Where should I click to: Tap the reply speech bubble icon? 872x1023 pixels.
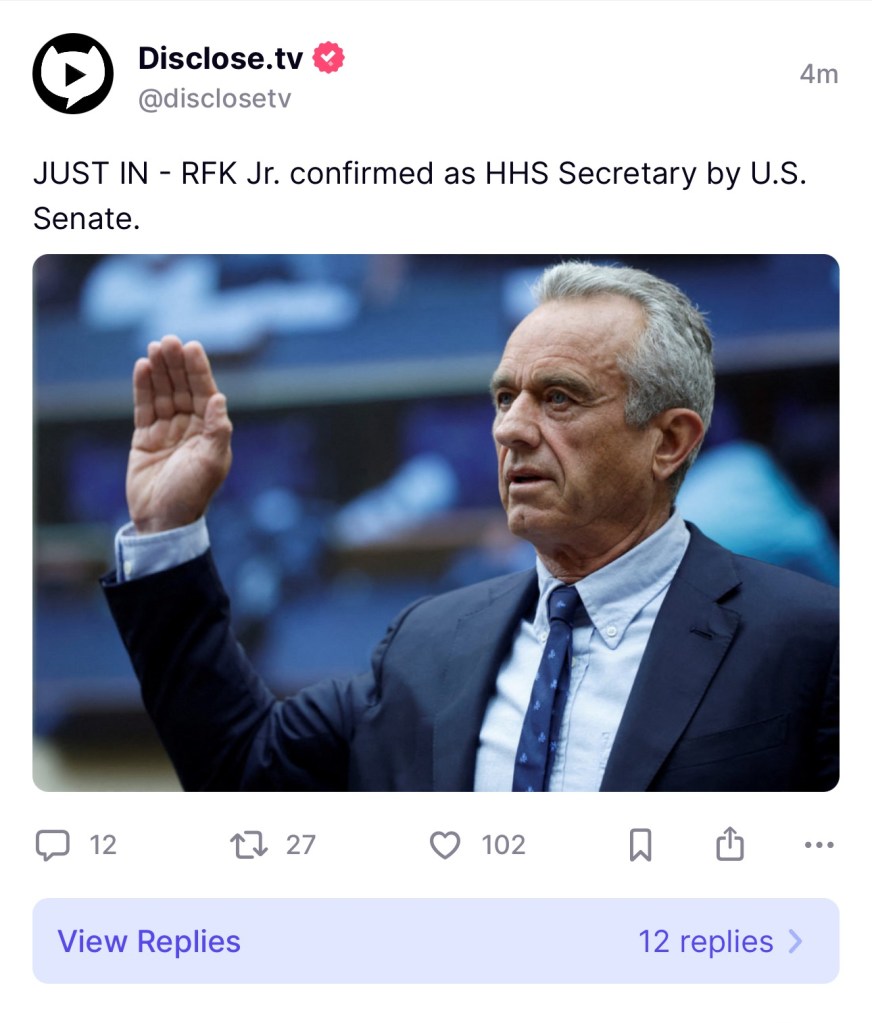coord(52,846)
